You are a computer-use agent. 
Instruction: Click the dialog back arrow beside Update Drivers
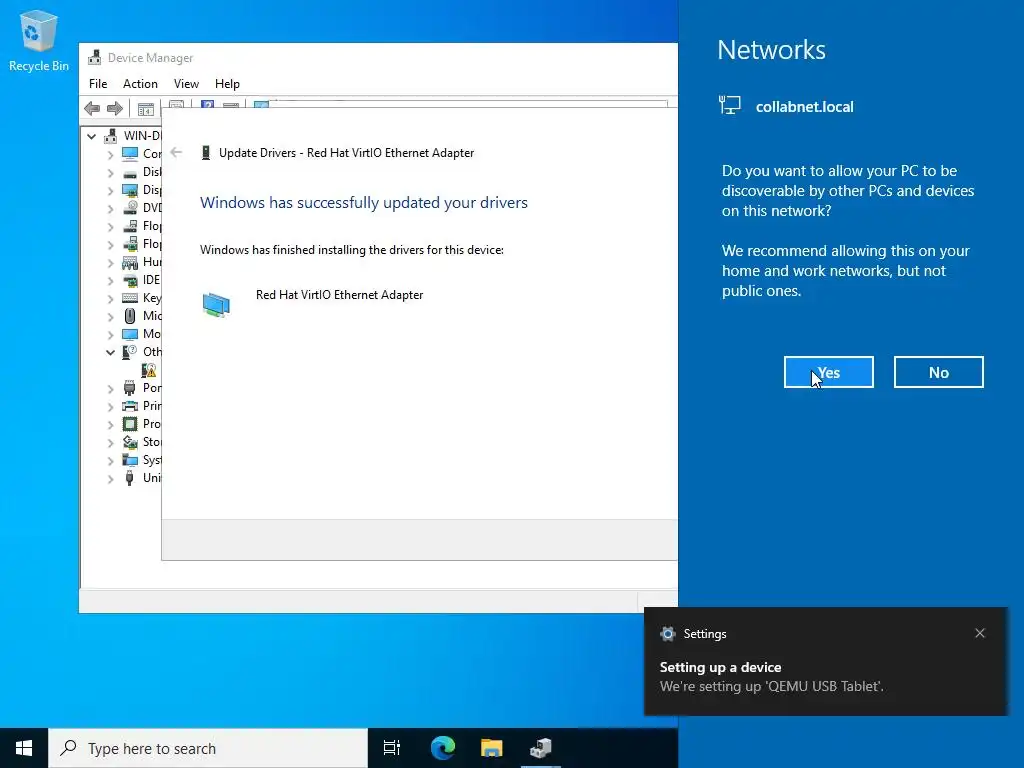tap(176, 152)
